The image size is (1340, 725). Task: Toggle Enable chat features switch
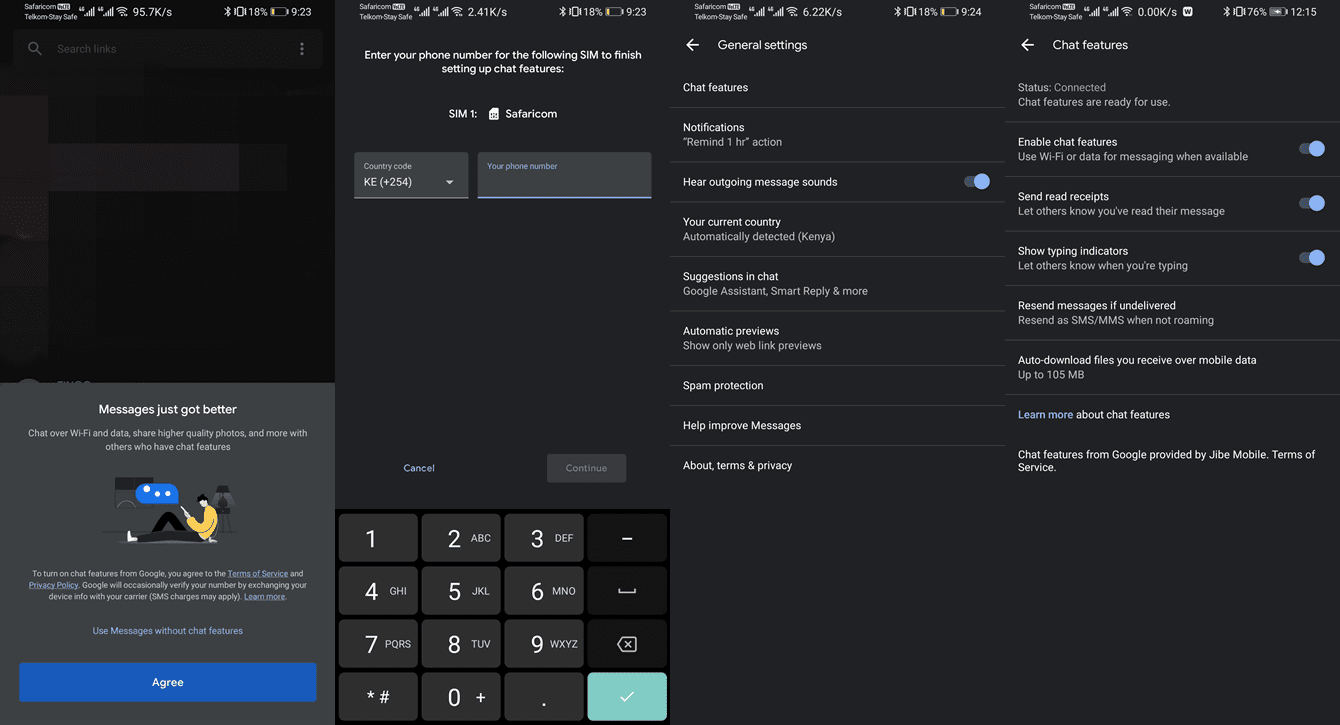(1311, 148)
